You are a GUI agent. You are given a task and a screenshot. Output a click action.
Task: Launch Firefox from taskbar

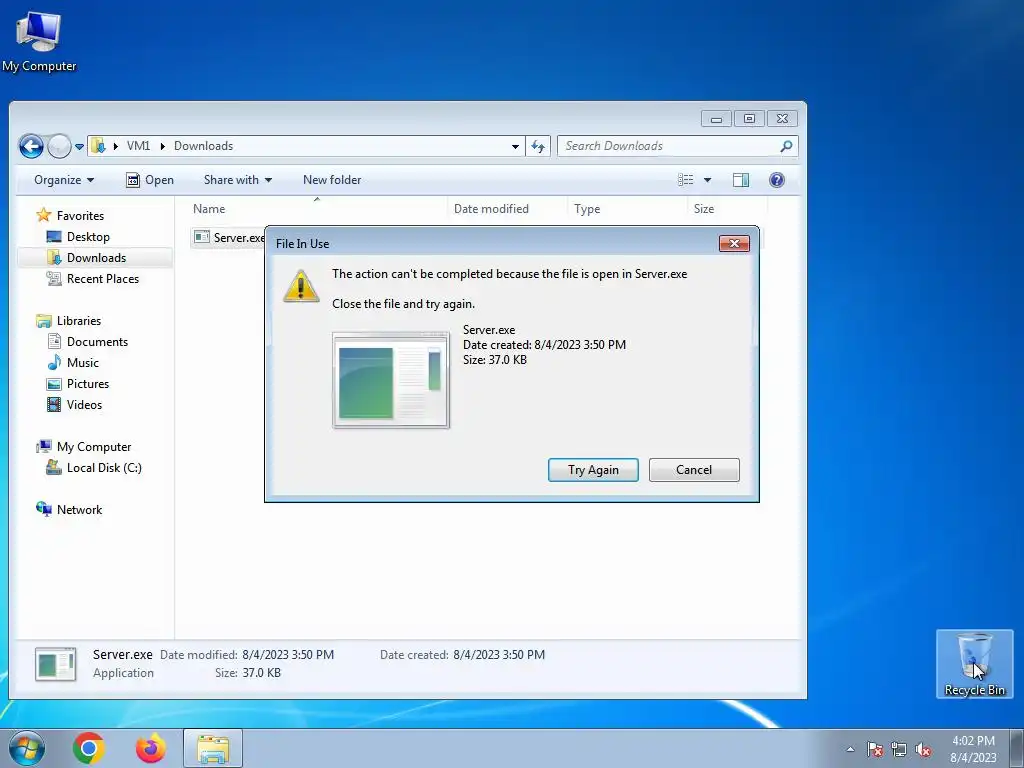(x=150, y=748)
